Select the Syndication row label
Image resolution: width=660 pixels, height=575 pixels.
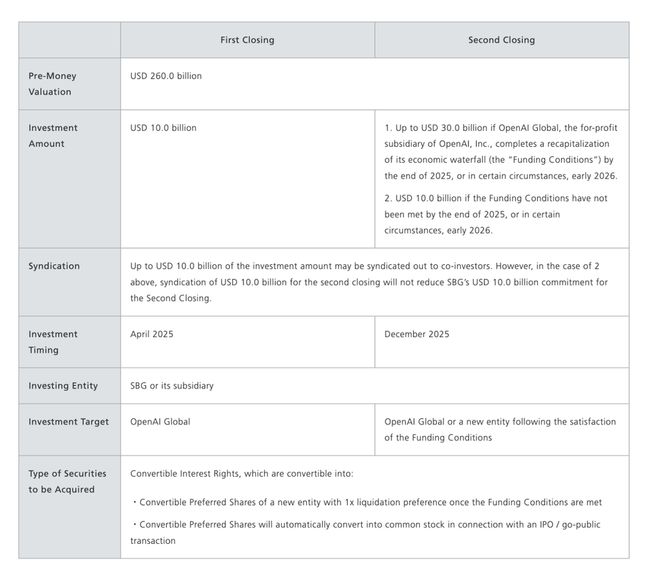pos(55,267)
